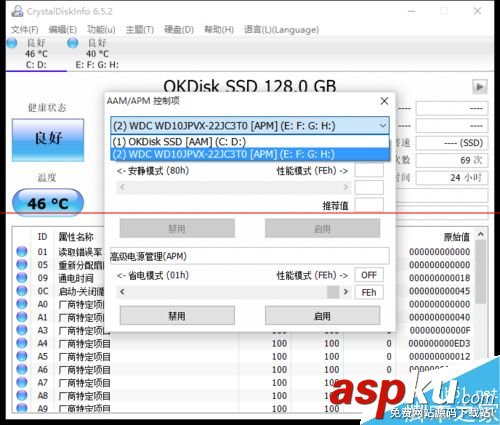Click the 69 次 power count field
Image resolution: width=500 pixels, height=425 pixels.
pos(452,160)
